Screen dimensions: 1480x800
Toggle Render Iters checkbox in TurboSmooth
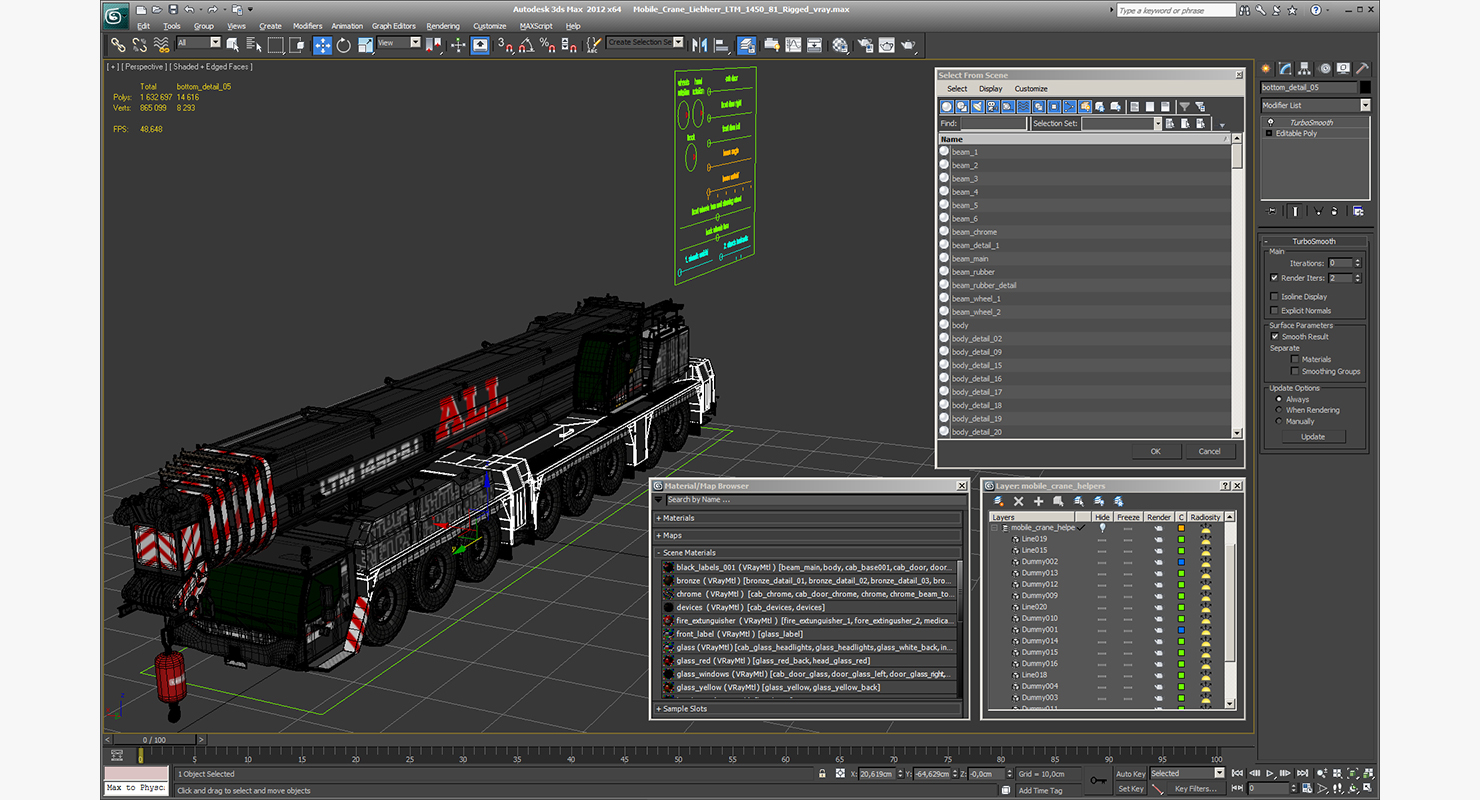pos(1274,278)
